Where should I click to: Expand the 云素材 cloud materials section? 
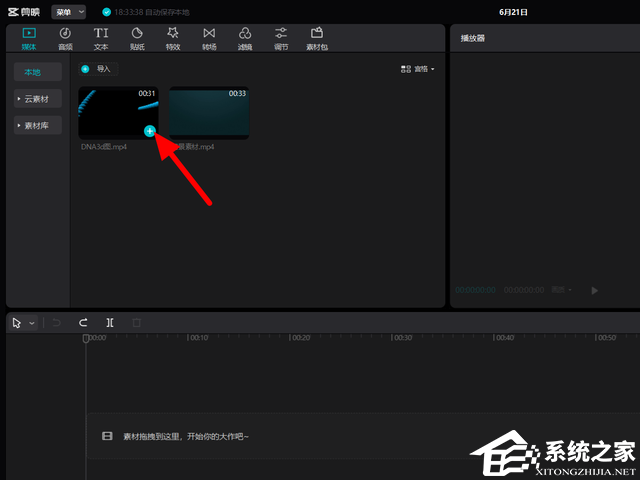click(x=38, y=99)
